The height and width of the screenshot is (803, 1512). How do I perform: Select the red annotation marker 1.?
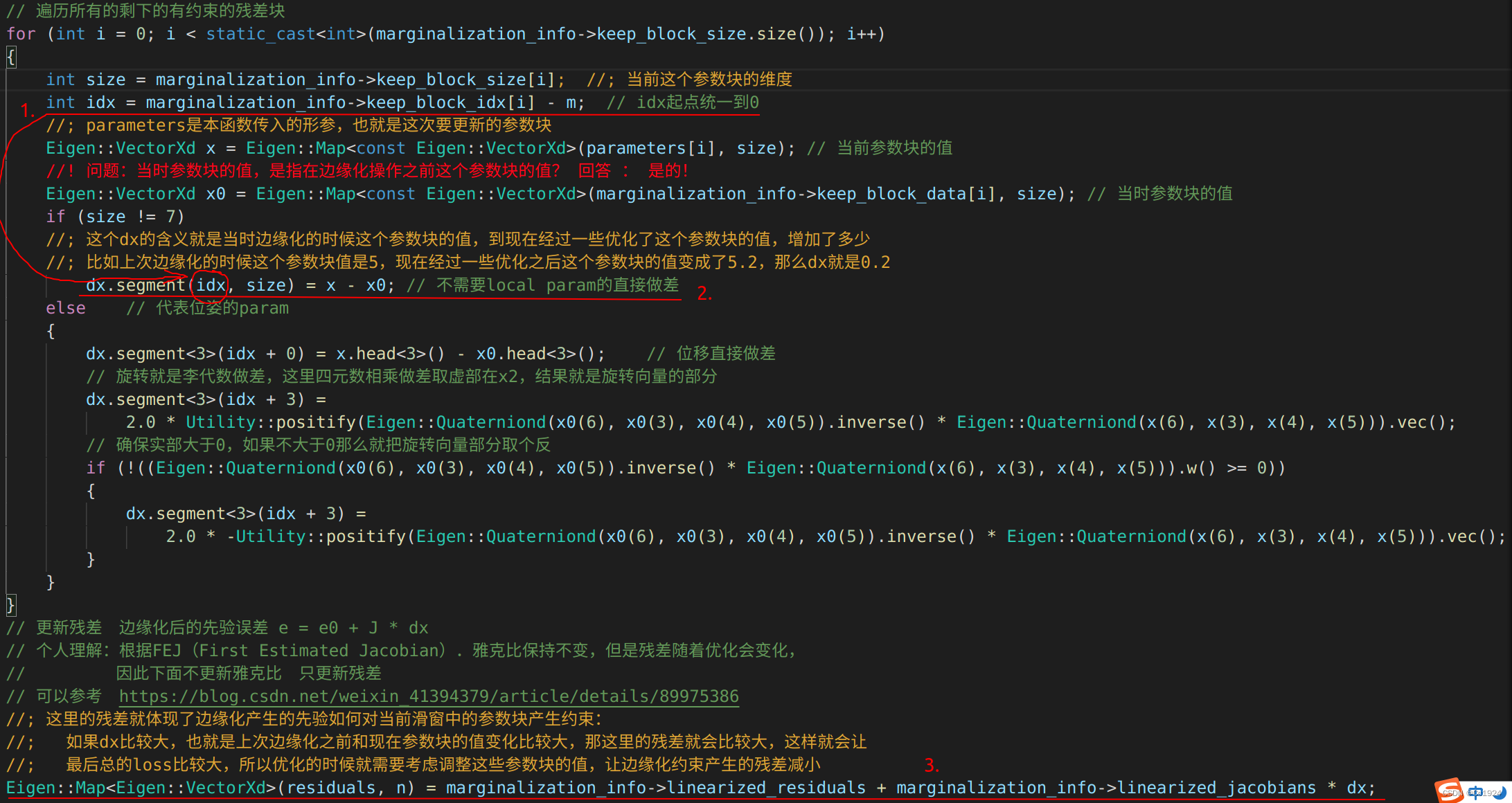tap(27, 110)
